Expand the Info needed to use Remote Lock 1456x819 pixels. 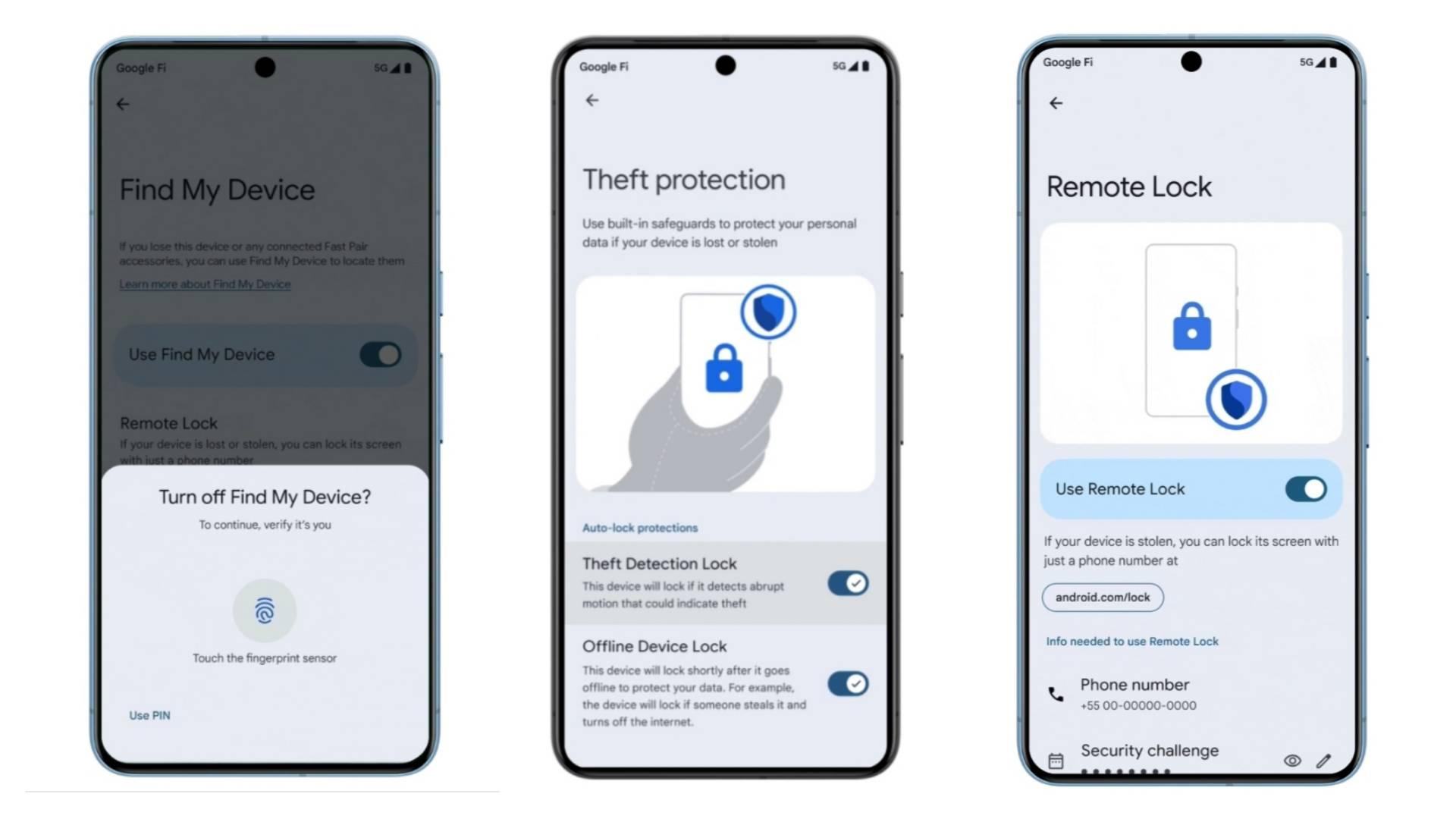tap(1130, 640)
